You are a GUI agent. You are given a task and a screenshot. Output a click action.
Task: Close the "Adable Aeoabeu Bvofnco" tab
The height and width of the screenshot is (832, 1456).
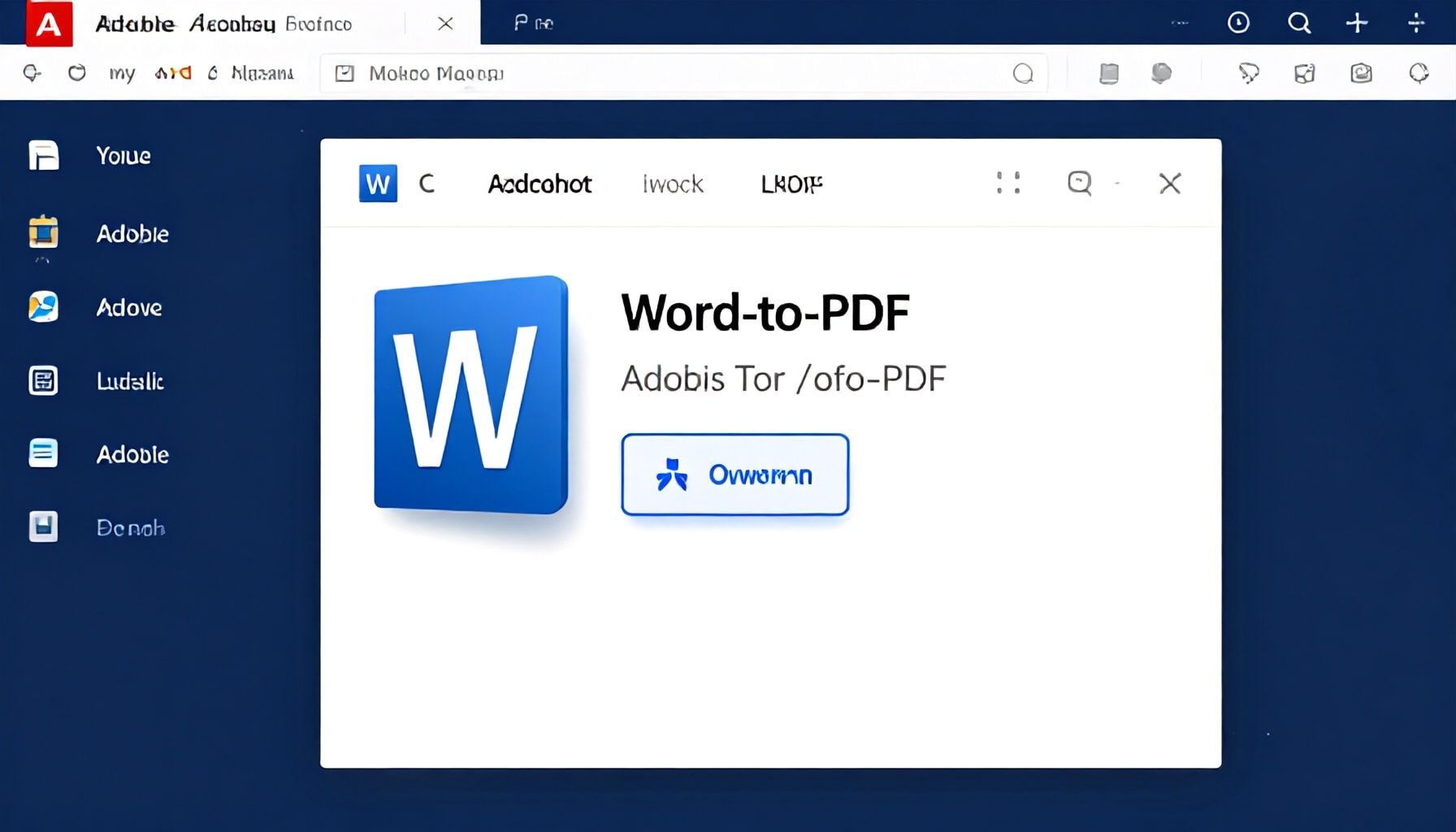(445, 24)
